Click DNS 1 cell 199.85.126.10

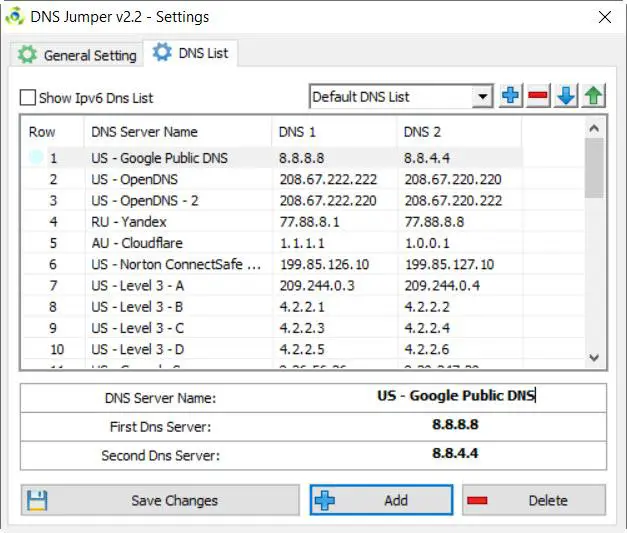pos(324,264)
